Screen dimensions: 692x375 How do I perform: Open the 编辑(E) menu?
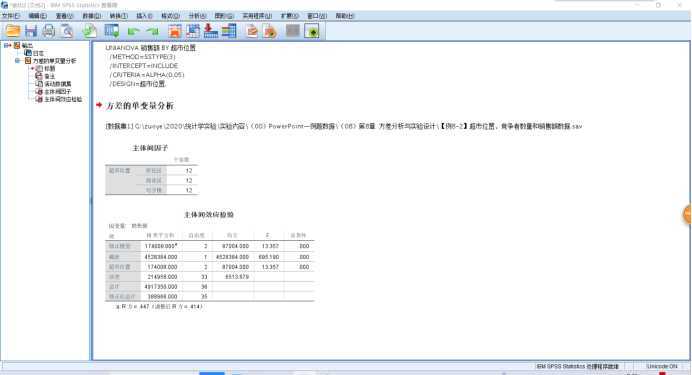point(38,16)
